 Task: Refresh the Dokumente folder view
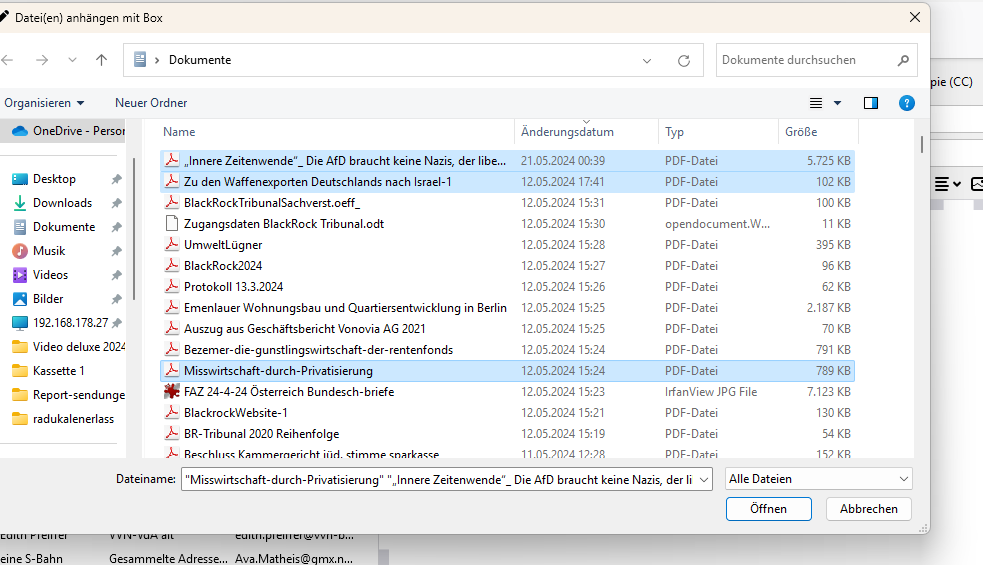click(684, 60)
